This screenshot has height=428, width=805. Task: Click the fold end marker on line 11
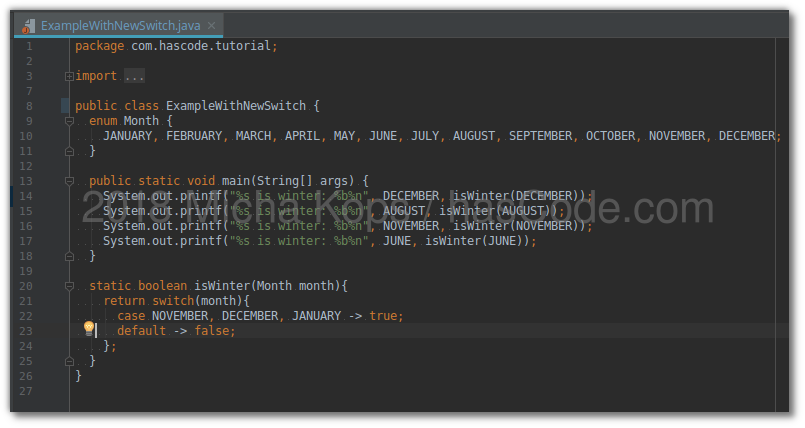pos(69,151)
